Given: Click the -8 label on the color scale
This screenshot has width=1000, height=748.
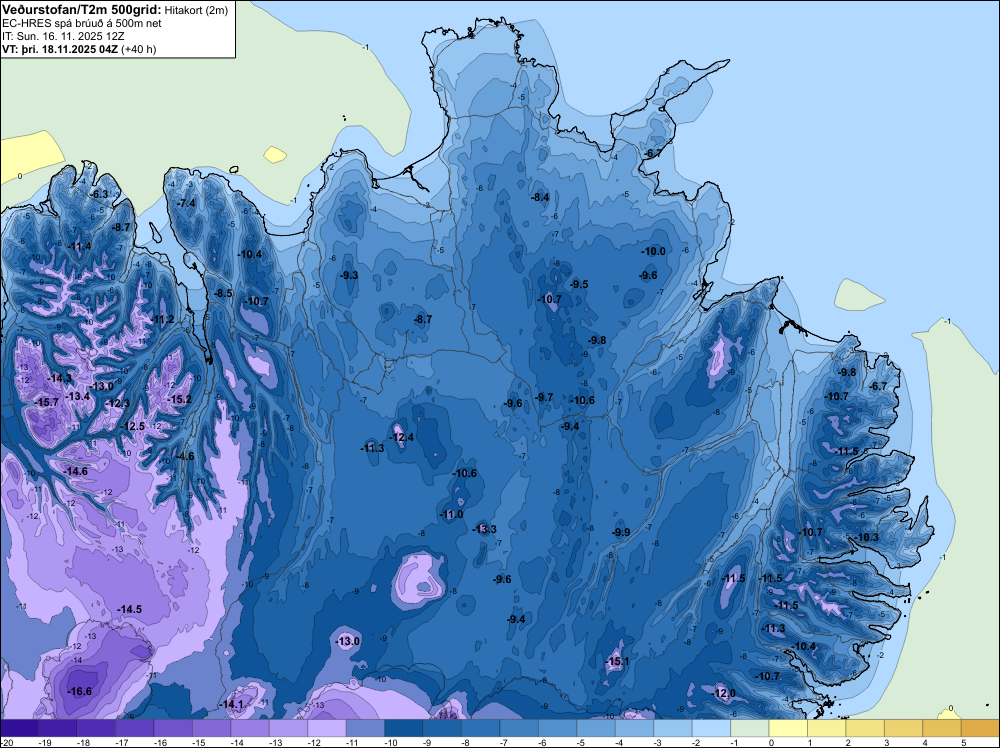Looking at the screenshot, I should [467, 742].
